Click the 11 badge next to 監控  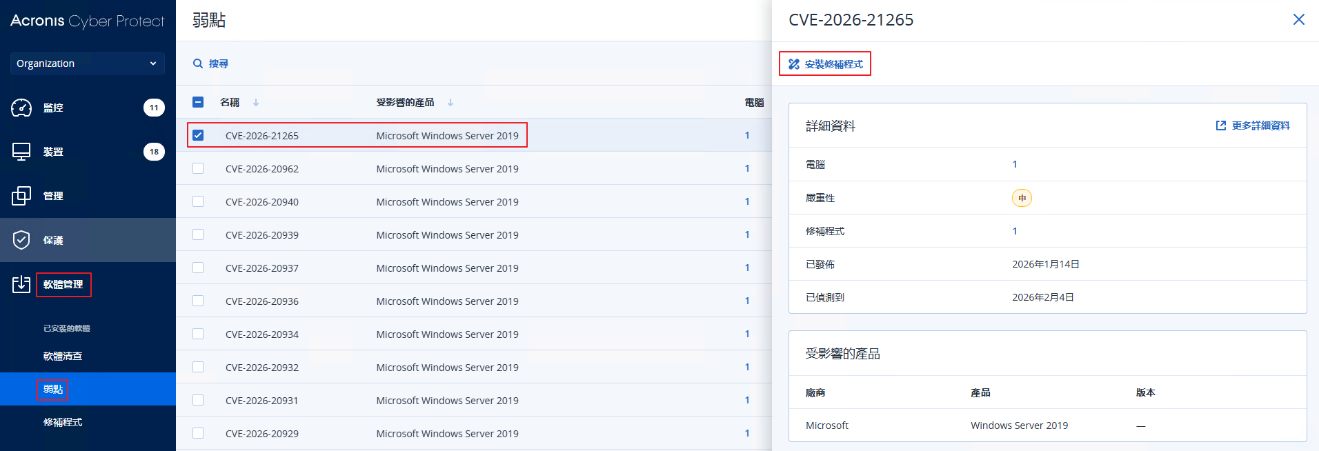[154, 108]
